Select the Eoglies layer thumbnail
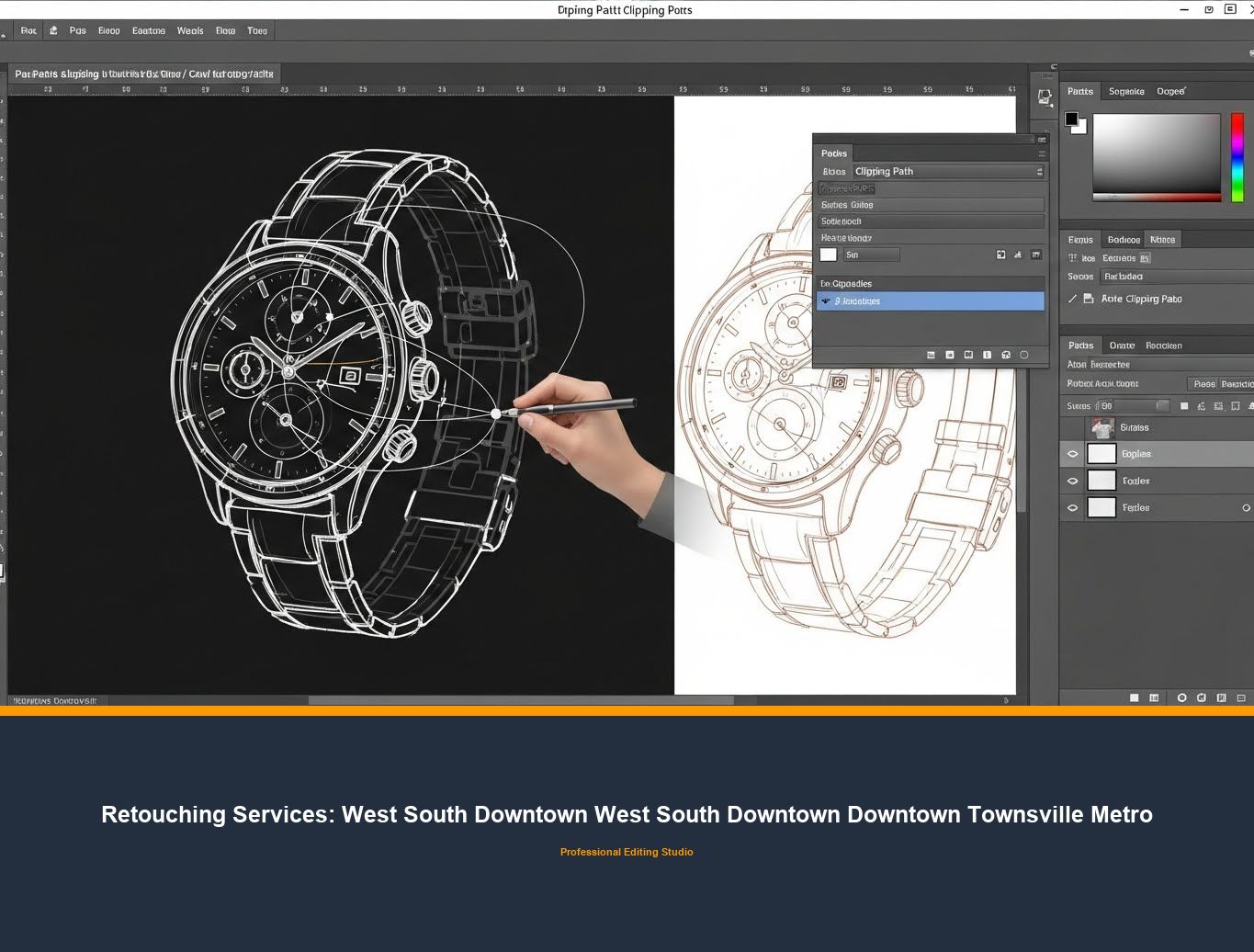 [x=1101, y=454]
